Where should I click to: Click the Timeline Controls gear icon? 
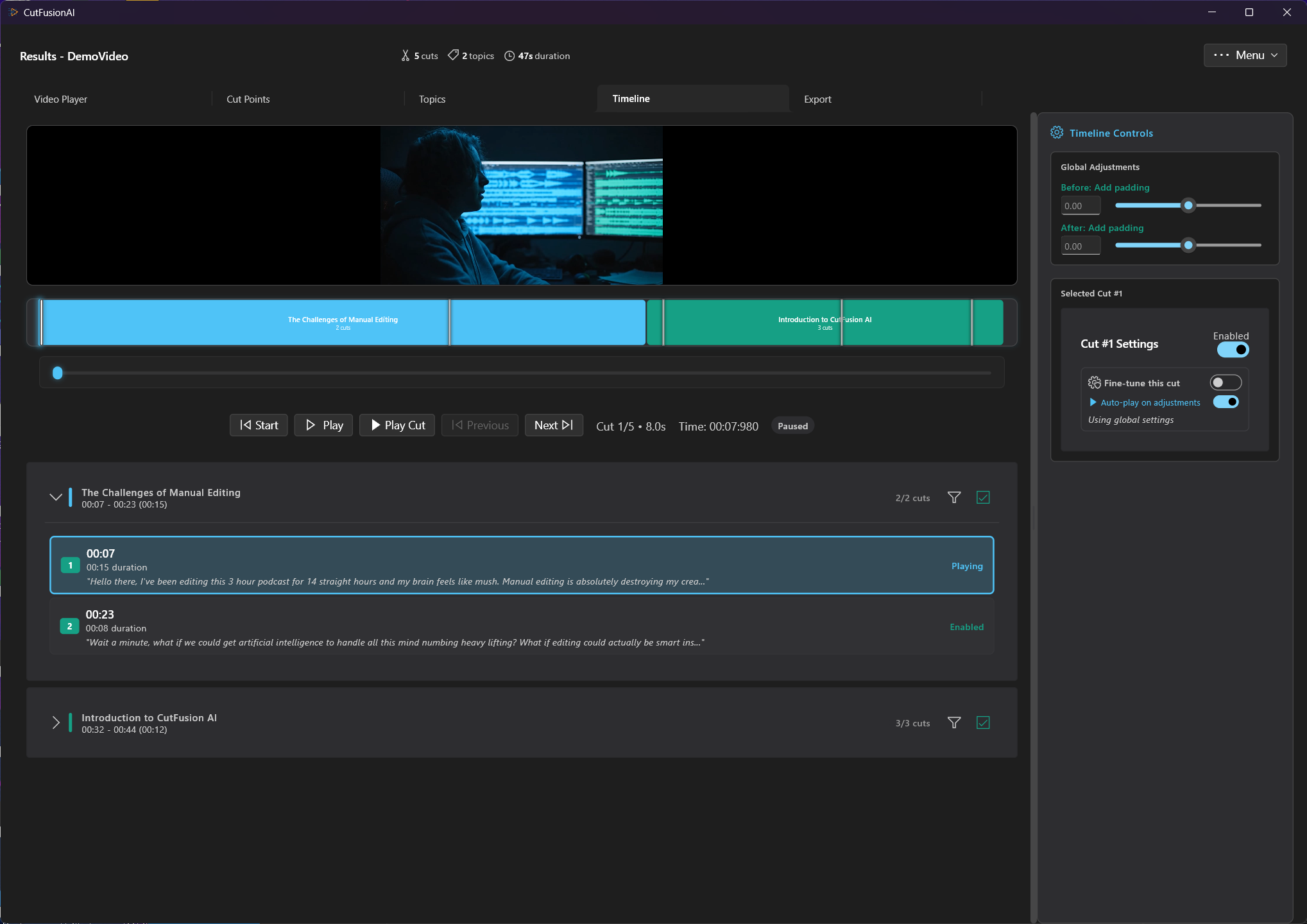click(x=1056, y=133)
